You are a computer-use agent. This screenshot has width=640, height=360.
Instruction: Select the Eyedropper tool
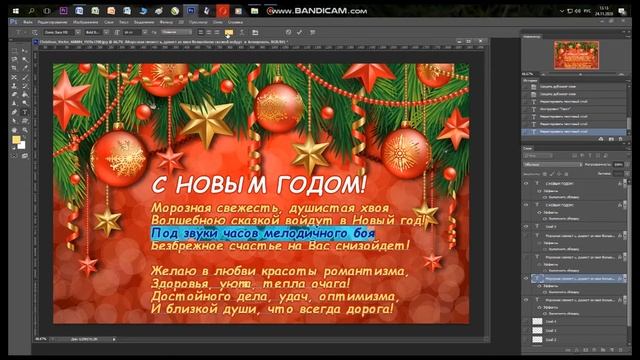(x=25, y=68)
